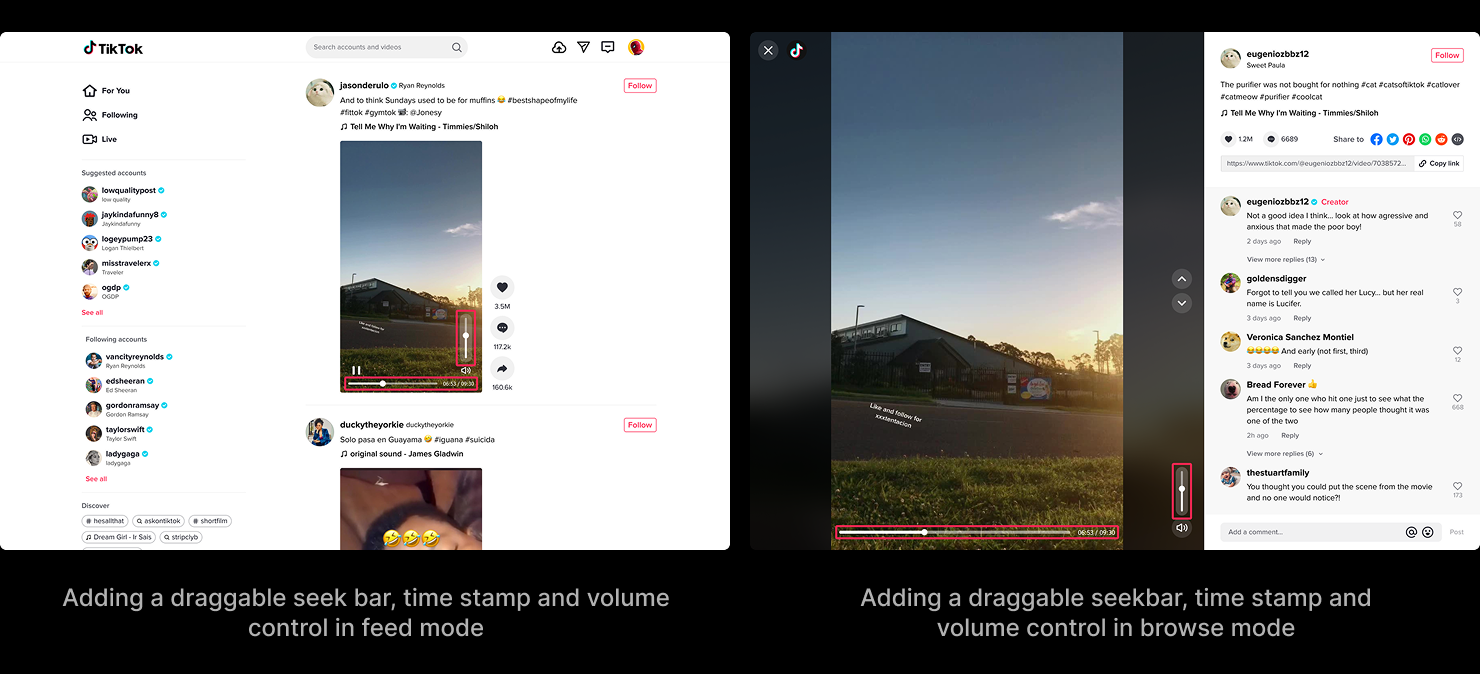The width and height of the screenshot is (1480, 674).
Task: Go to the previous video using the up chevron
Action: pyautogui.click(x=1182, y=279)
